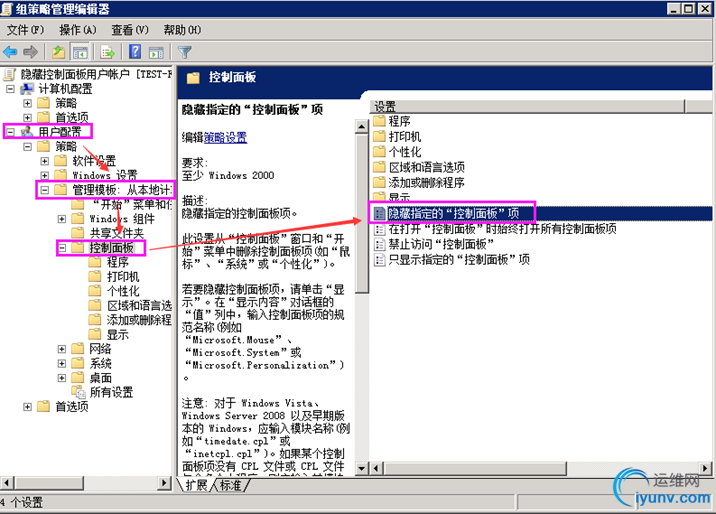Expand the 网络 tree node
This screenshot has width=716, height=514.
[x=62, y=349]
